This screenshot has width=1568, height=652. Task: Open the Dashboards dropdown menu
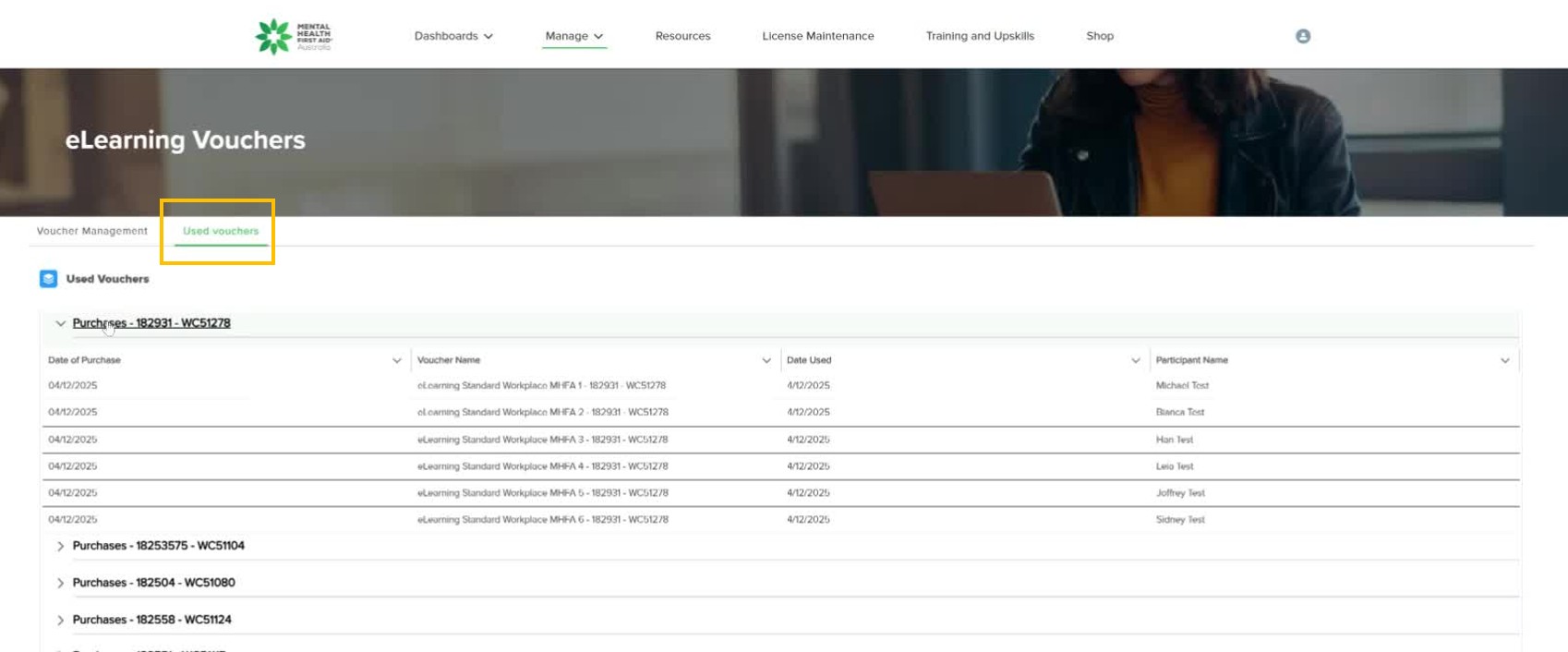[x=453, y=36]
